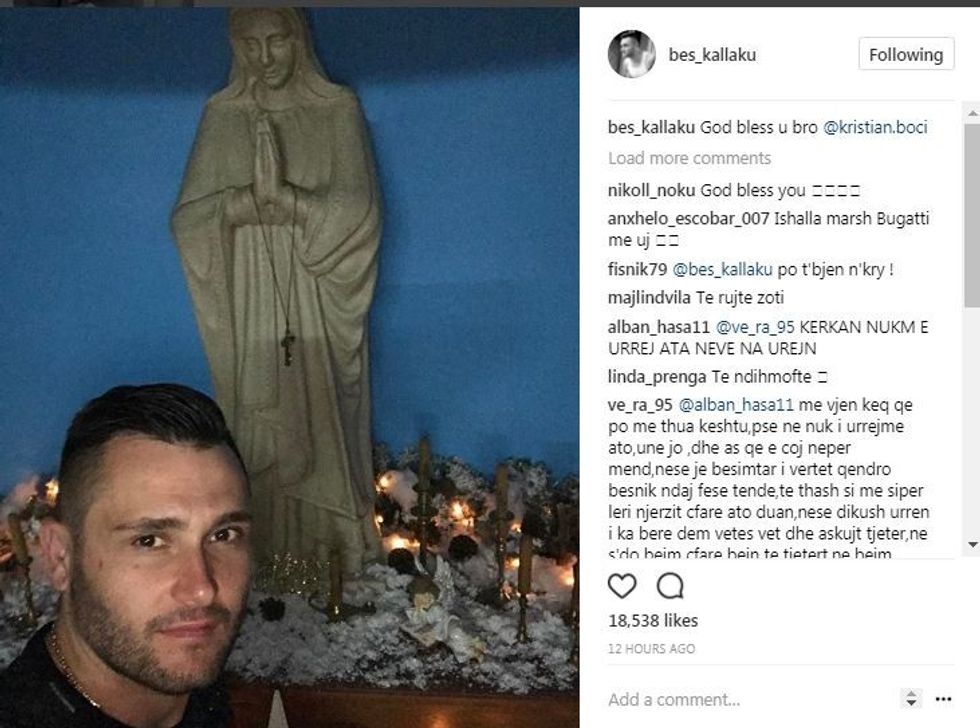Like the post with the heart icon
The height and width of the screenshot is (728, 980).
(622, 586)
